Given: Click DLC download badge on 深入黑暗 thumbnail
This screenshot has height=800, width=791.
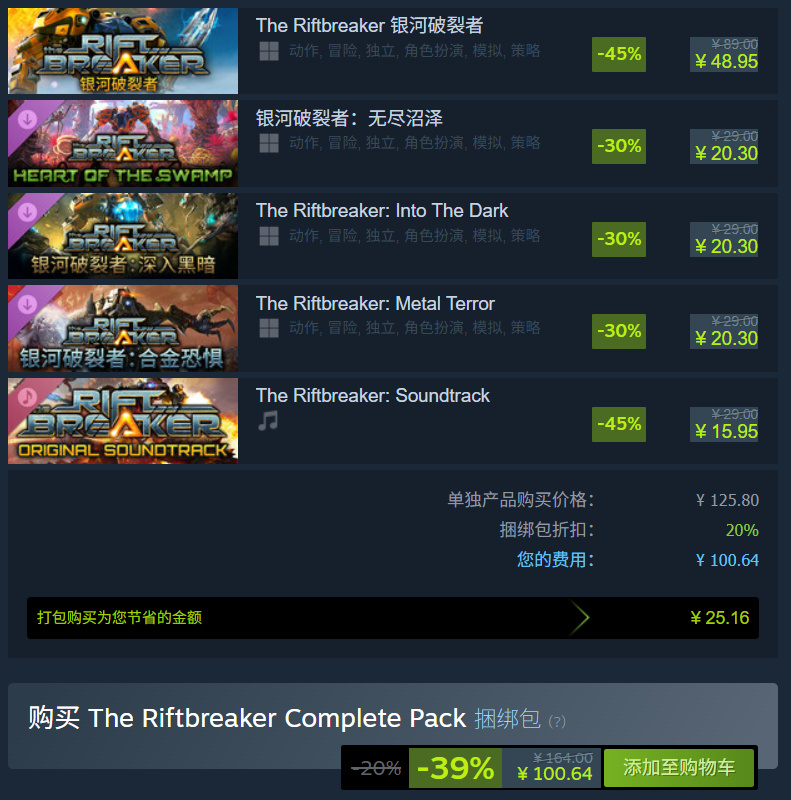Looking at the screenshot, I should [x=27, y=212].
